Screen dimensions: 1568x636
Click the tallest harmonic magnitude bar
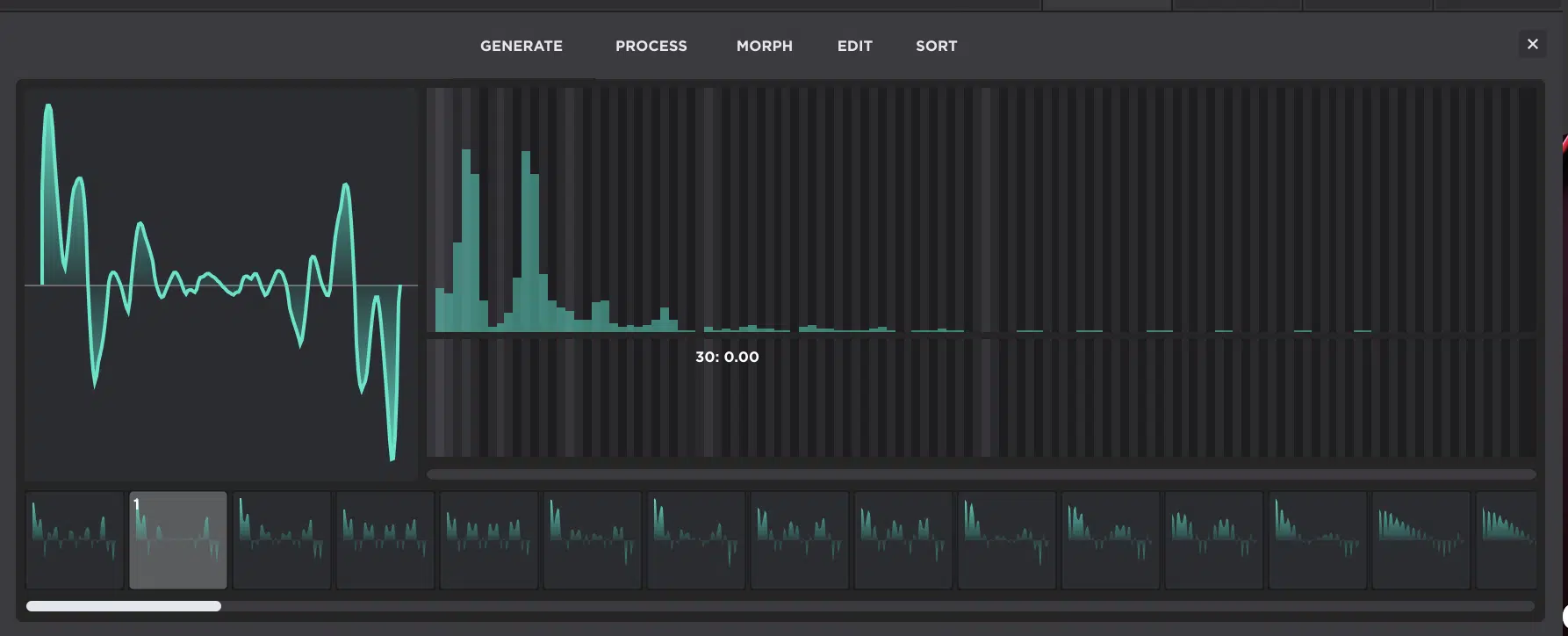[466, 242]
